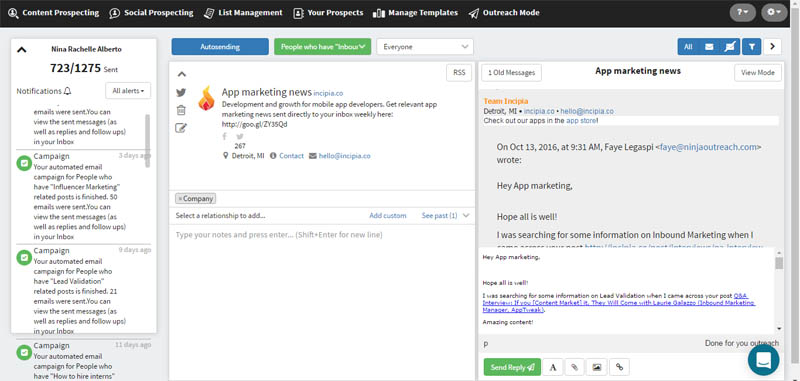Click the notes text area
The image size is (800, 381).
click(322, 302)
